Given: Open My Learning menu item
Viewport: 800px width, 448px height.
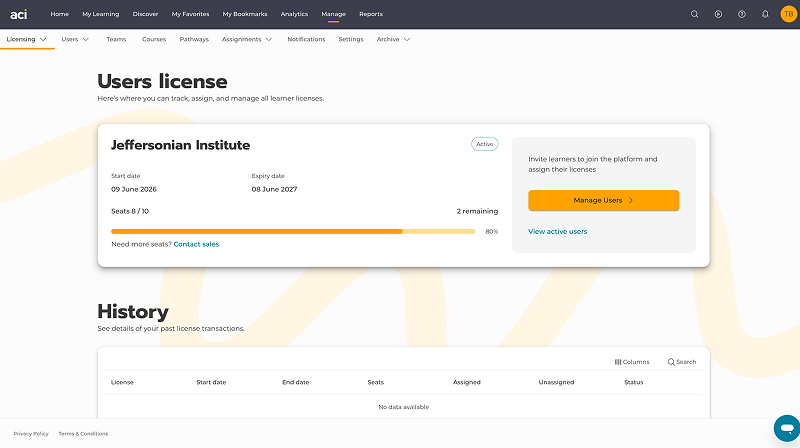Looking at the screenshot, I should click(x=101, y=14).
